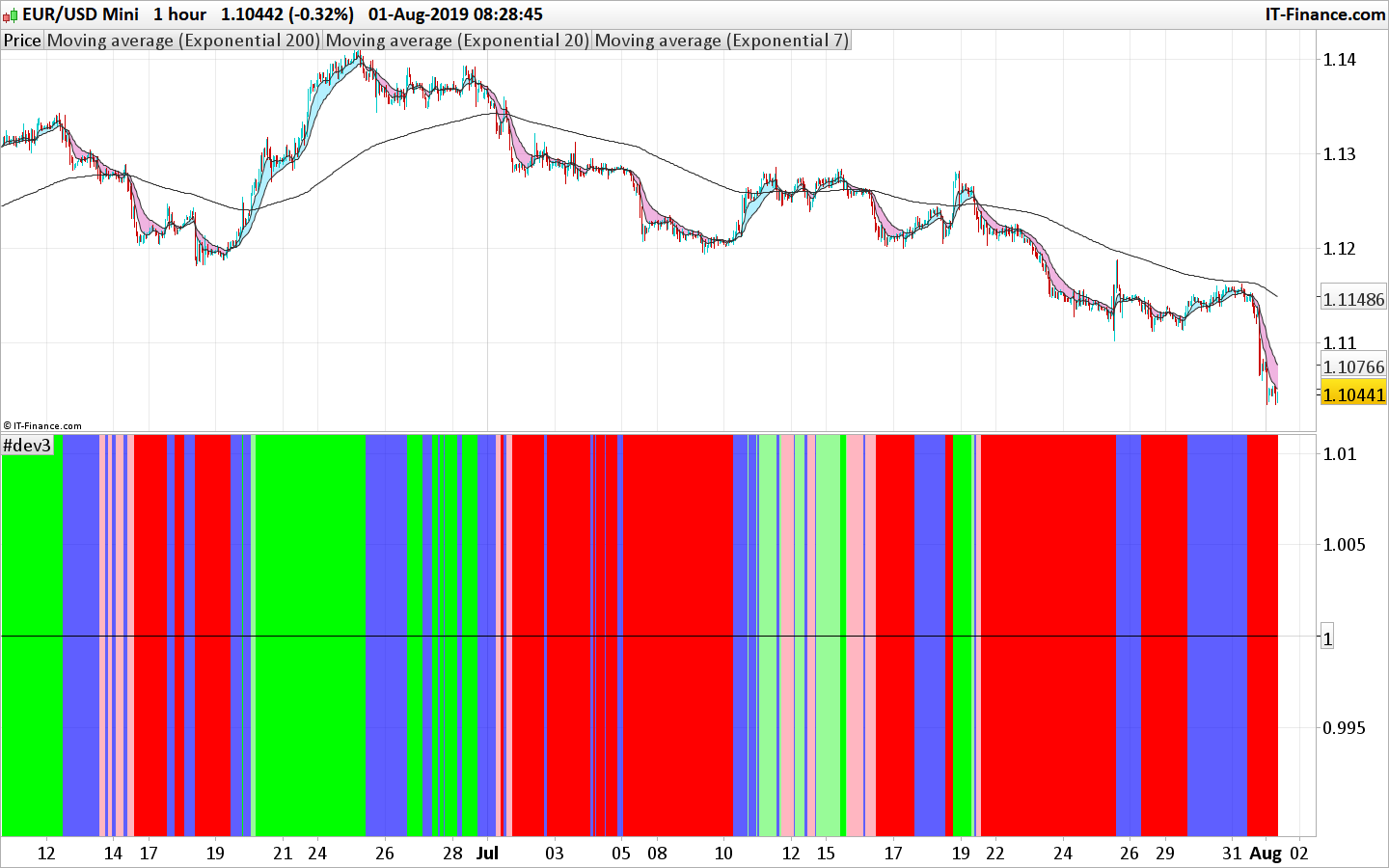Click the #dev3 indicator label
Screen dimensions: 1389x868
point(27,445)
